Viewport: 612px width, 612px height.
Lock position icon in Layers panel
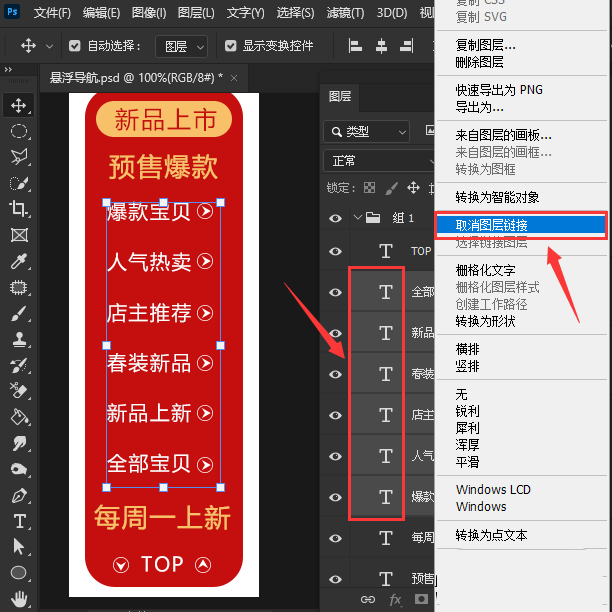click(413, 188)
